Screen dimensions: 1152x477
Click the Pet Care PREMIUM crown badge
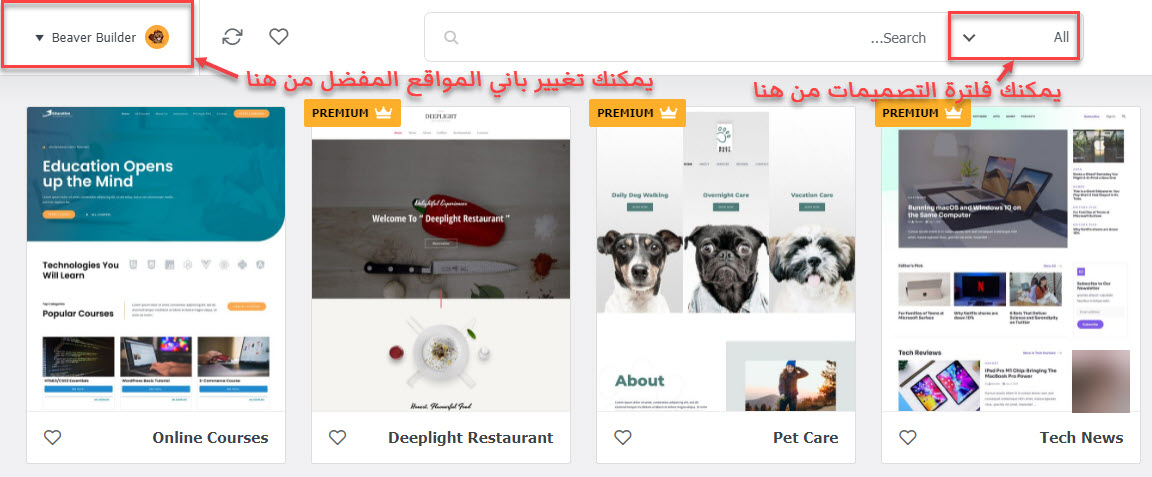point(638,113)
